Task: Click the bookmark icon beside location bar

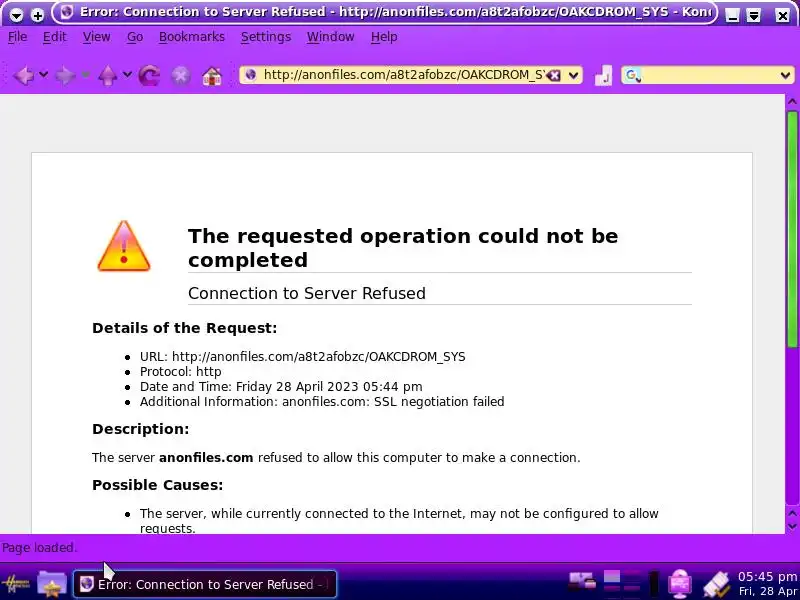Action: pyautogui.click(x=604, y=76)
